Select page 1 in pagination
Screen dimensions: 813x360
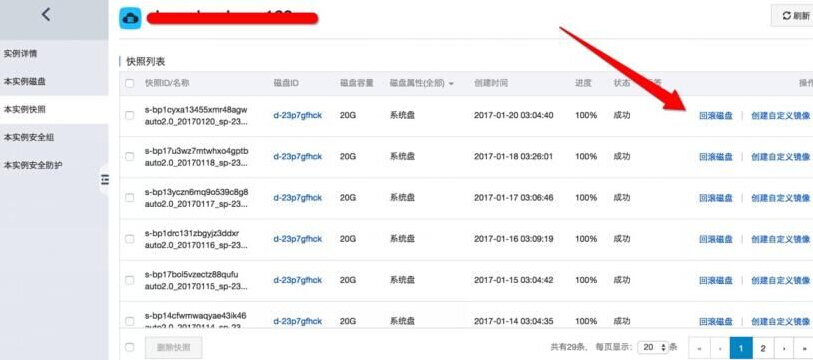[x=741, y=348]
